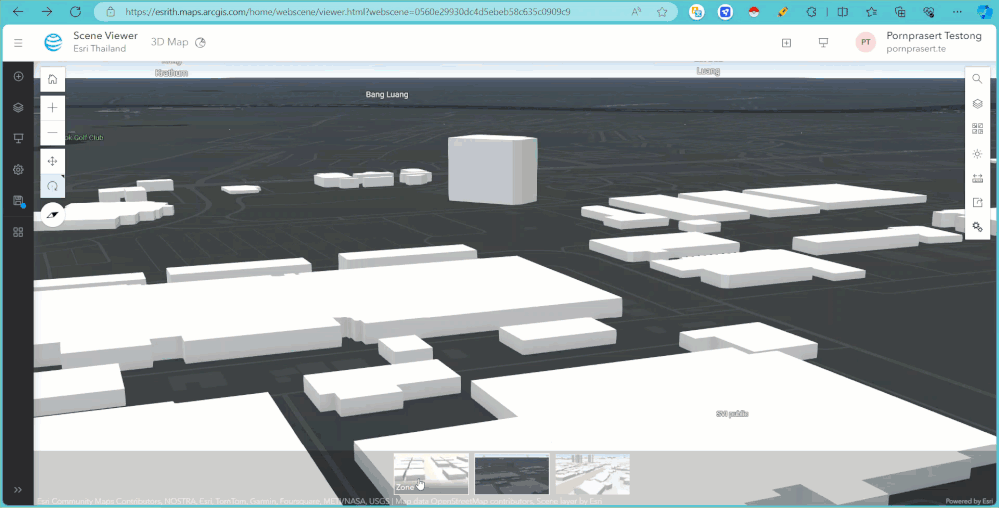Open presentation mode icon in header
This screenshot has height=508, width=999.
[x=823, y=43]
